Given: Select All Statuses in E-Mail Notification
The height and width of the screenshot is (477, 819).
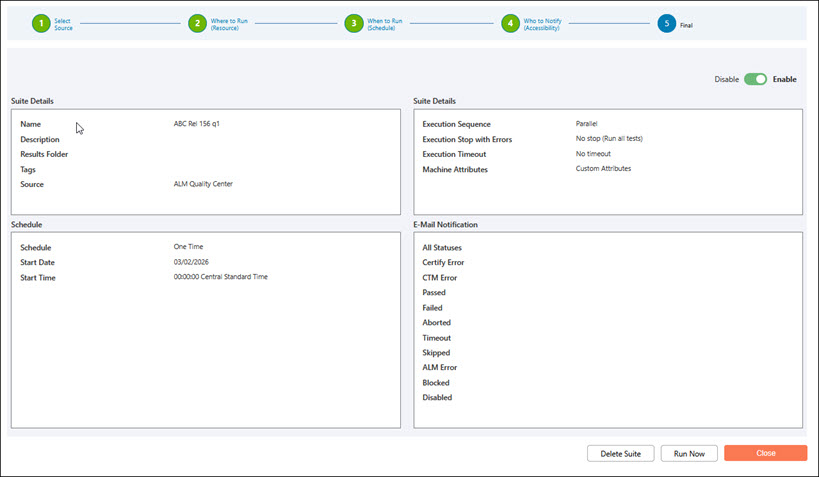Looking at the screenshot, I should point(442,247).
